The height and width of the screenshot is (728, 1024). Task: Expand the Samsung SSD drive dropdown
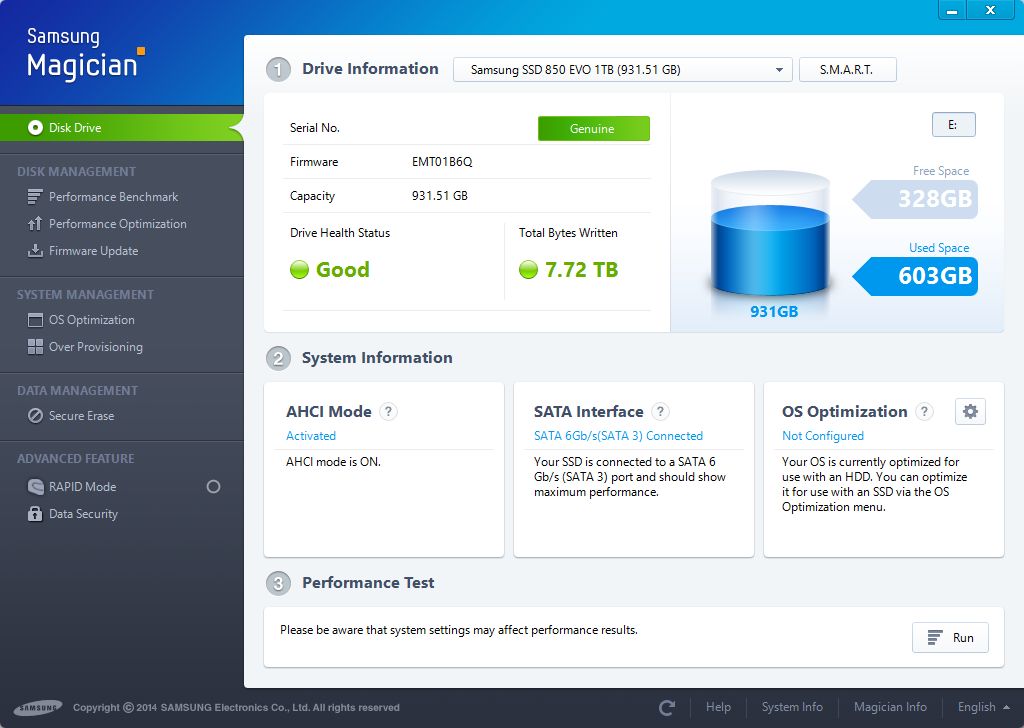(x=622, y=70)
